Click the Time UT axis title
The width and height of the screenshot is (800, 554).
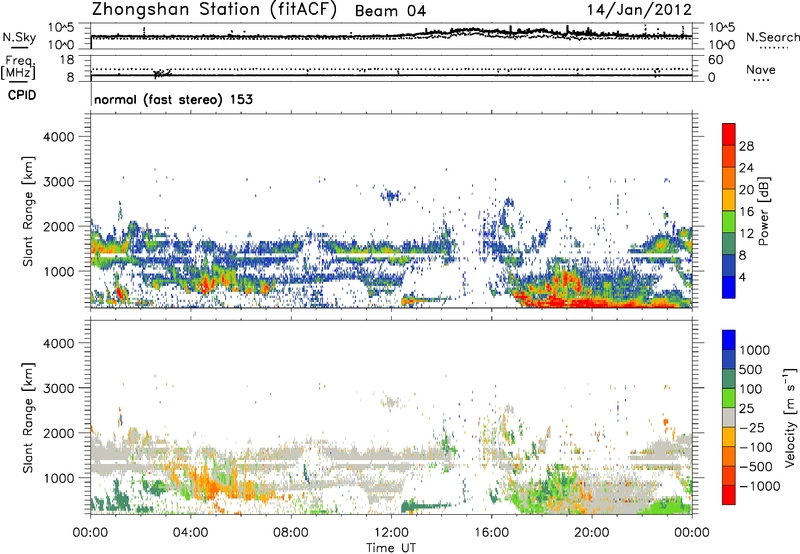(391, 548)
